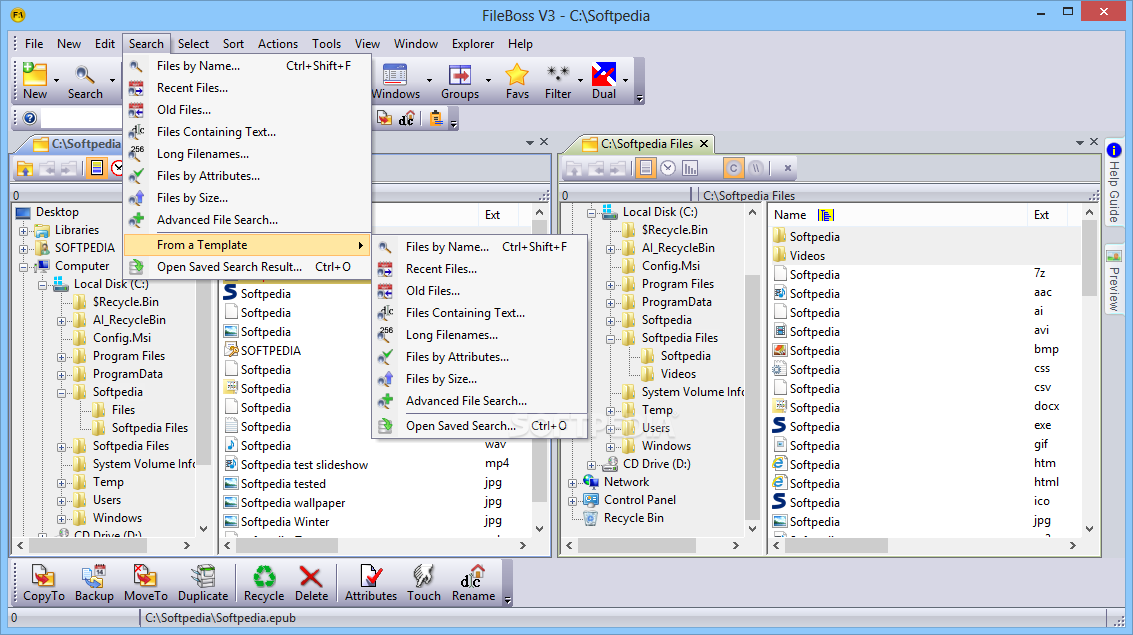
Task: Open the Preview side panel
Action: pos(1113,280)
